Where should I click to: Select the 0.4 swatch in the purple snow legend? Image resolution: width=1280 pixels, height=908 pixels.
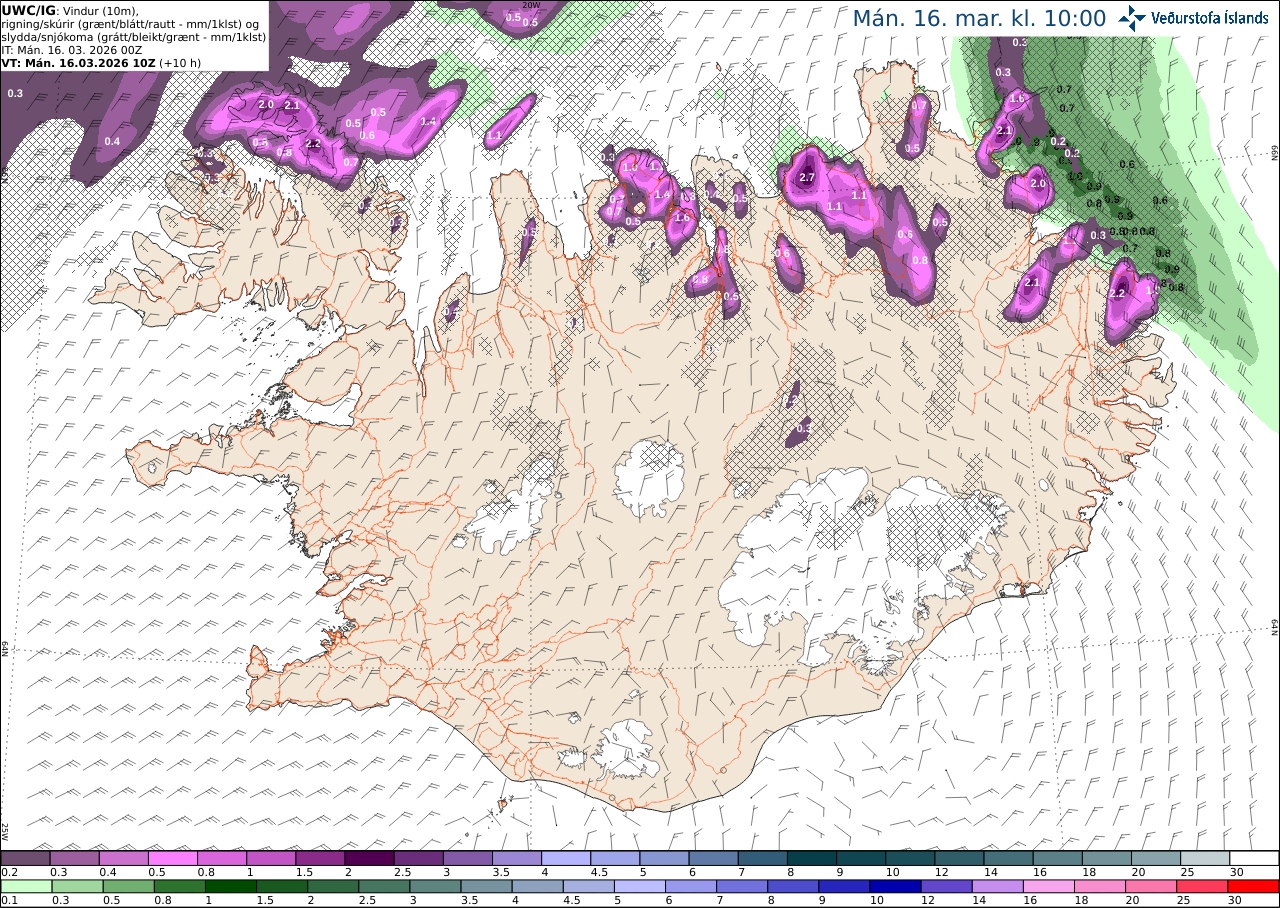[123, 858]
